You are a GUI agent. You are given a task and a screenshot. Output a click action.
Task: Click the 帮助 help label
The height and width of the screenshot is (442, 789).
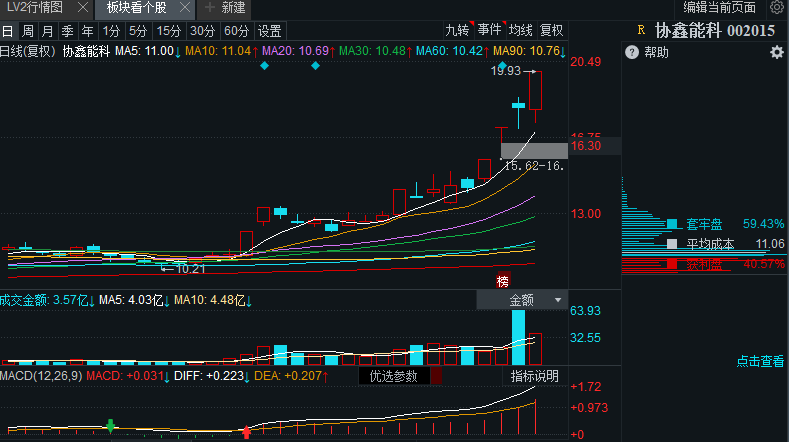[656, 52]
